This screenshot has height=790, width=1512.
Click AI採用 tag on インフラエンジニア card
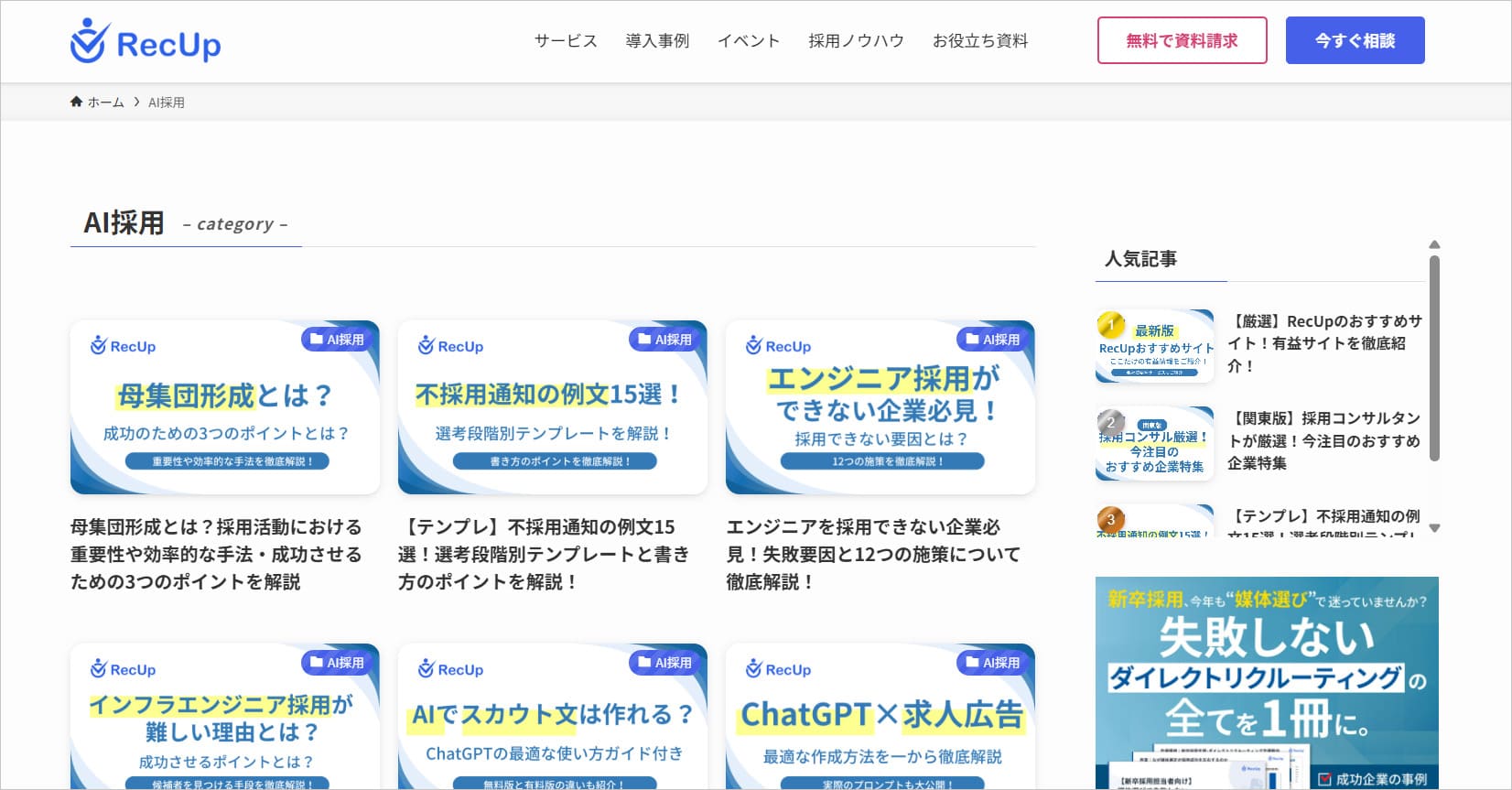click(x=337, y=663)
